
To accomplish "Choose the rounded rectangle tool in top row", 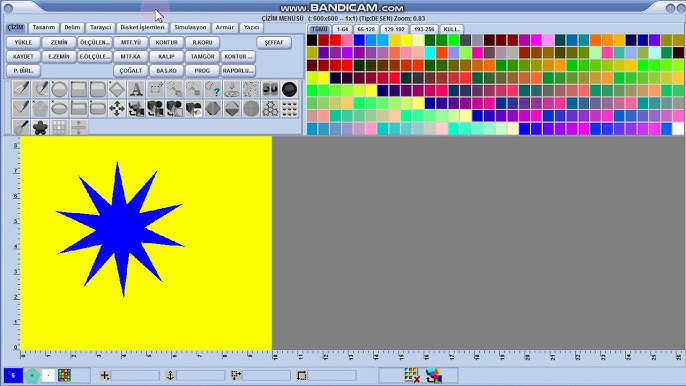I will [x=98, y=89].
